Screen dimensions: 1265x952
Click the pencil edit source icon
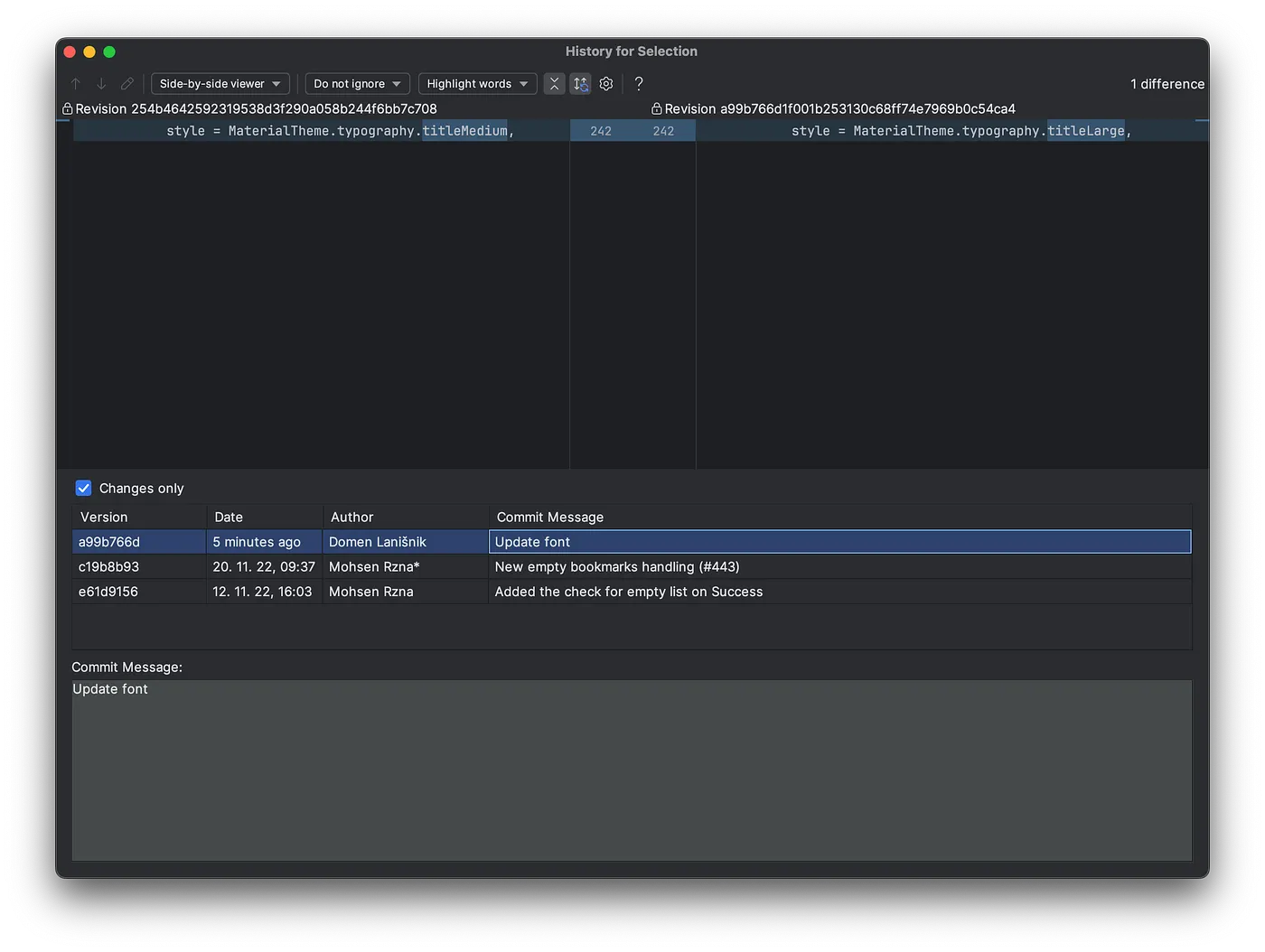pos(127,84)
